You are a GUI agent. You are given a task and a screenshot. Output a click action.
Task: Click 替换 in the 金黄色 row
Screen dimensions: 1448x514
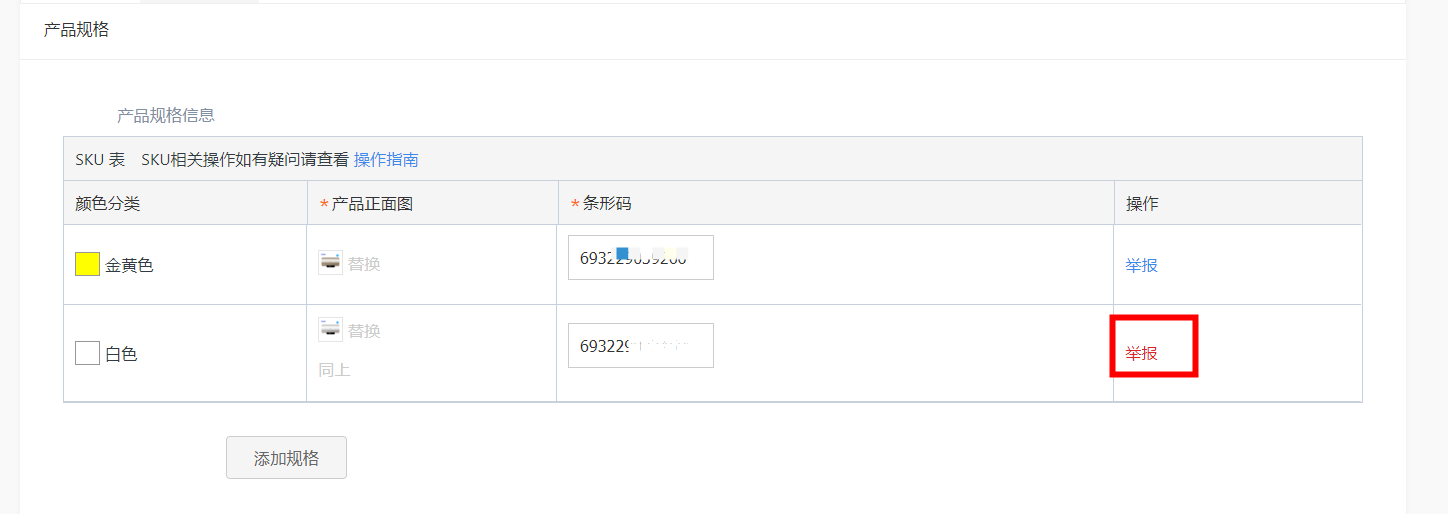[x=364, y=264]
